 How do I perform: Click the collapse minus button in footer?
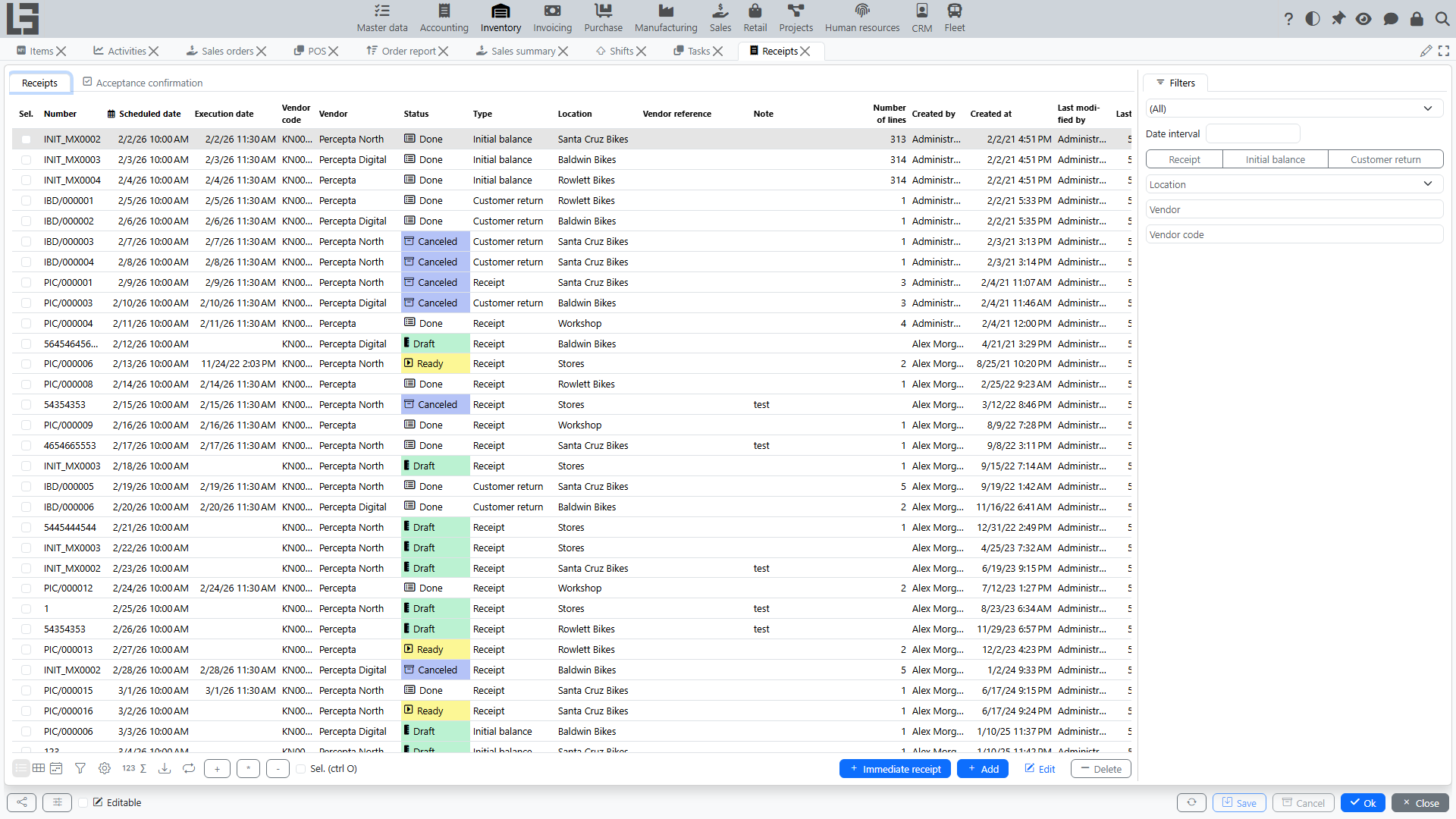(x=278, y=769)
